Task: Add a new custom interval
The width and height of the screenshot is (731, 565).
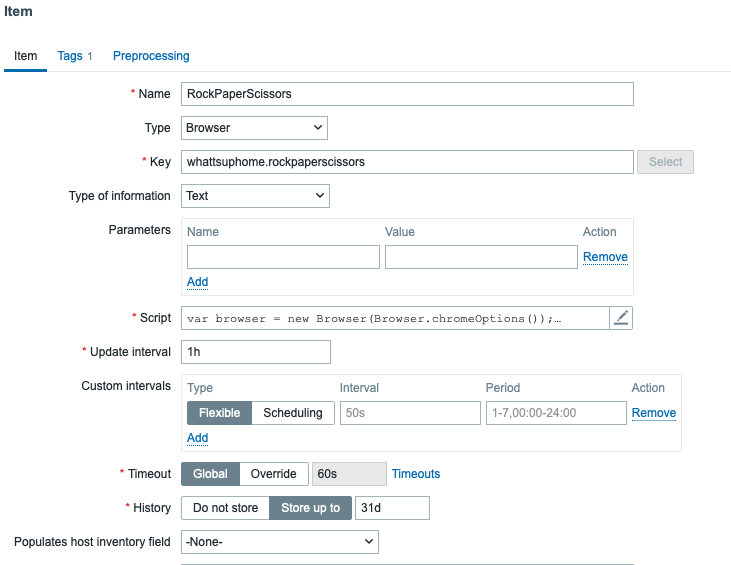Action: click(198, 438)
